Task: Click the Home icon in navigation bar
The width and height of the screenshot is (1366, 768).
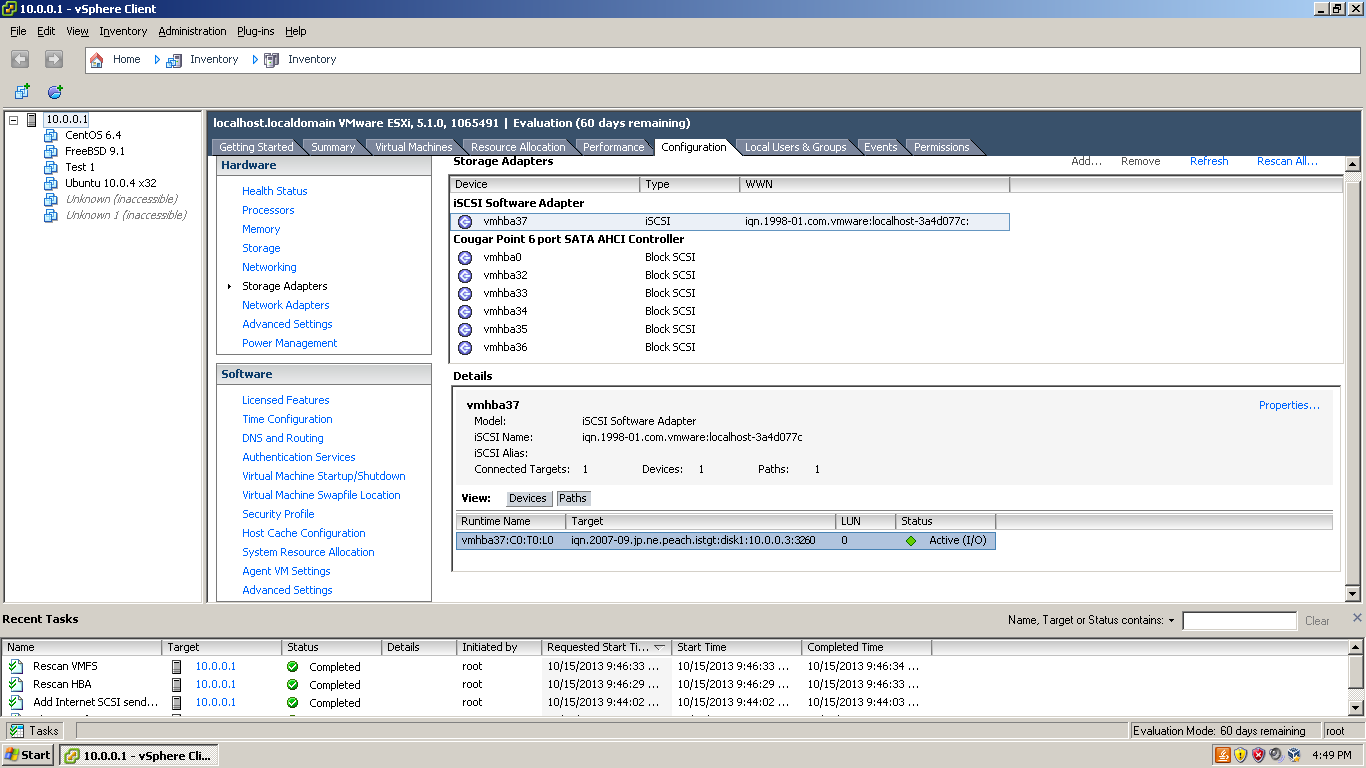Action: click(97, 60)
